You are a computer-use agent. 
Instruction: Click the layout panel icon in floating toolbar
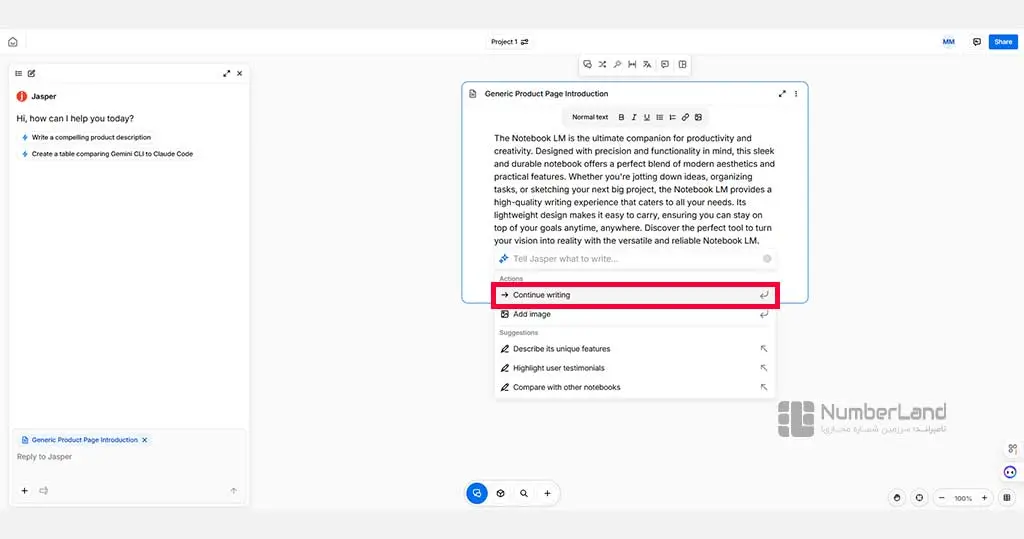(x=682, y=65)
